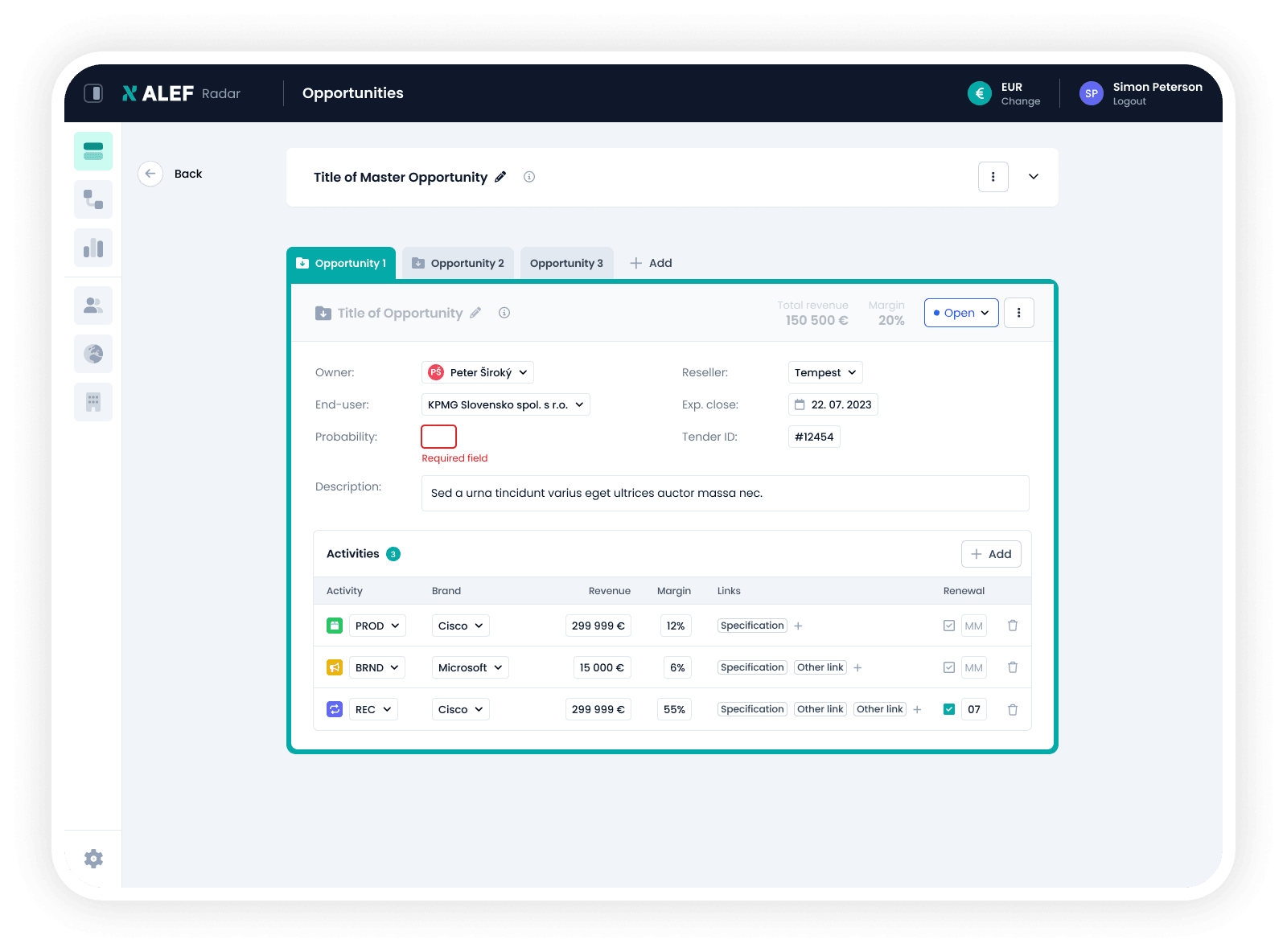Open the Owner Peter Široký dropdown
Image resolution: width=1287 pixels, height=952 pixels.
point(478,372)
